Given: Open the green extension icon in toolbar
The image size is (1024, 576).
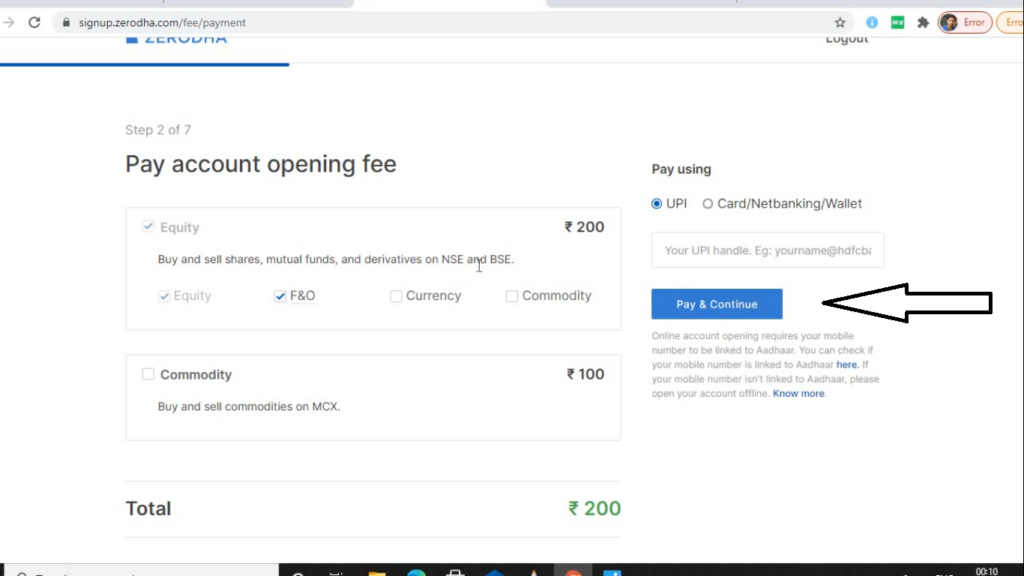Looking at the screenshot, I should pyautogui.click(x=897, y=22).
